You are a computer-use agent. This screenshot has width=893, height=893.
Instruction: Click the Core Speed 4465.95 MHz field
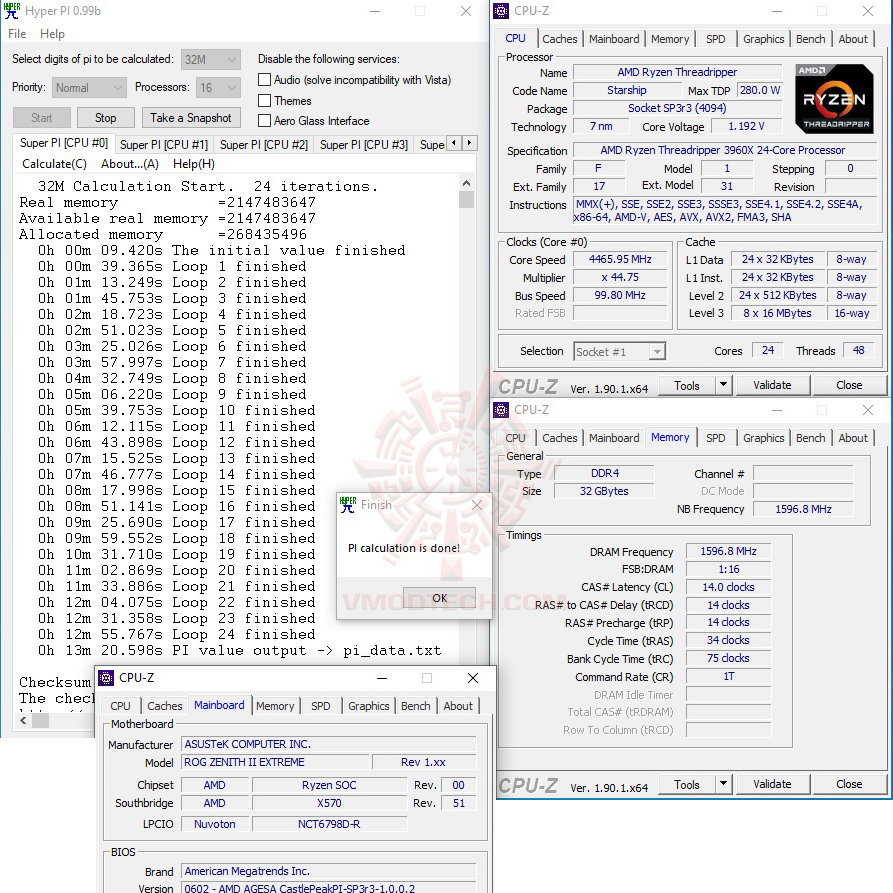coord(620,260)
